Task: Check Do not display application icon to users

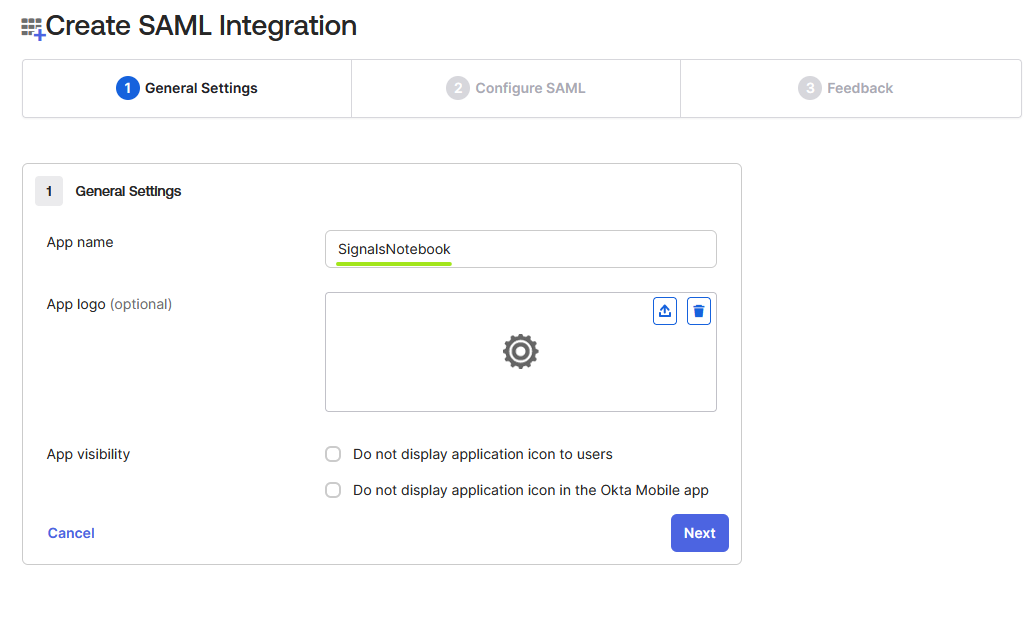Action: 333,454
